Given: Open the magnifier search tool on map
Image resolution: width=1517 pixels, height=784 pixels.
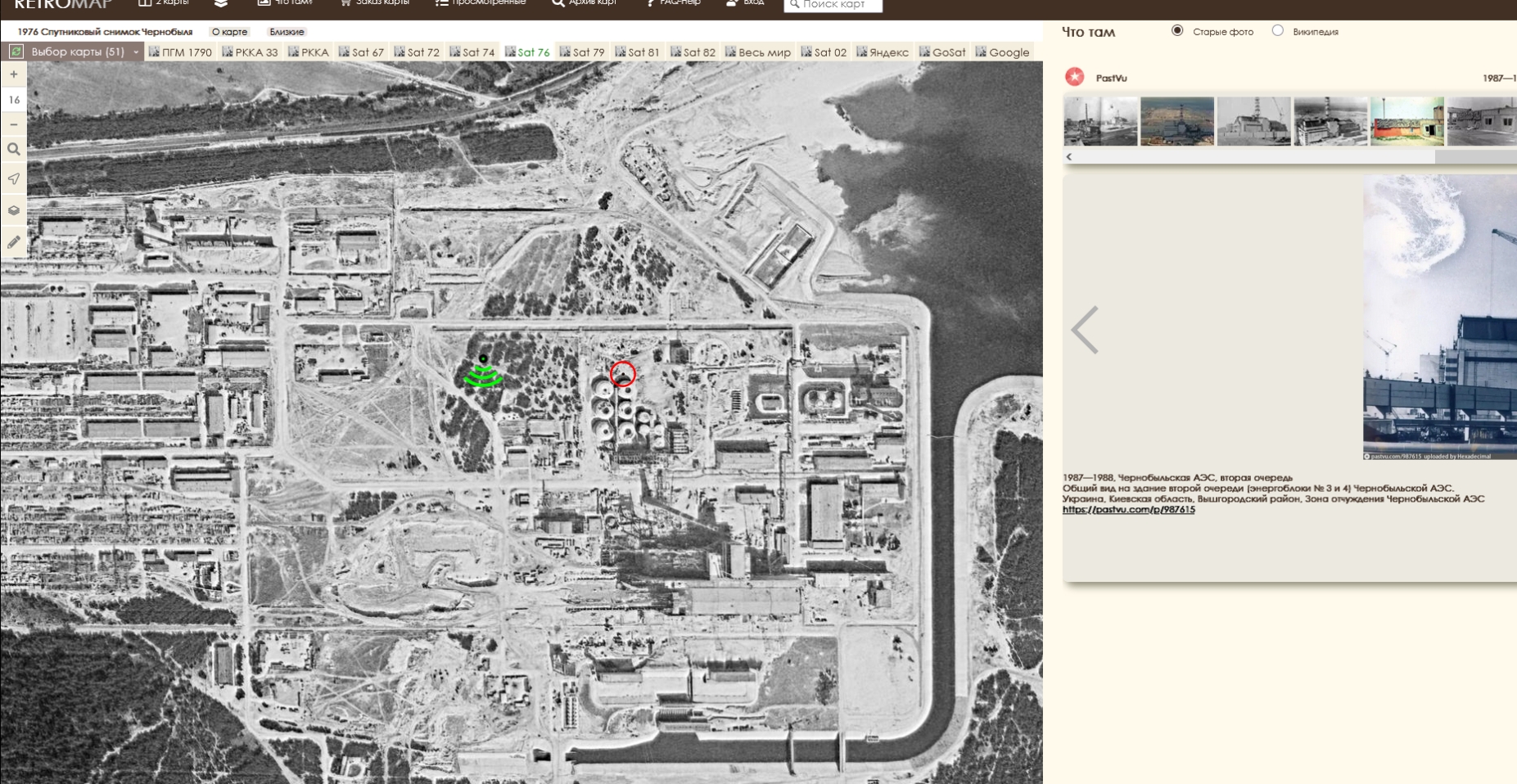Looking at the screenshot, I should pos(14,150).
